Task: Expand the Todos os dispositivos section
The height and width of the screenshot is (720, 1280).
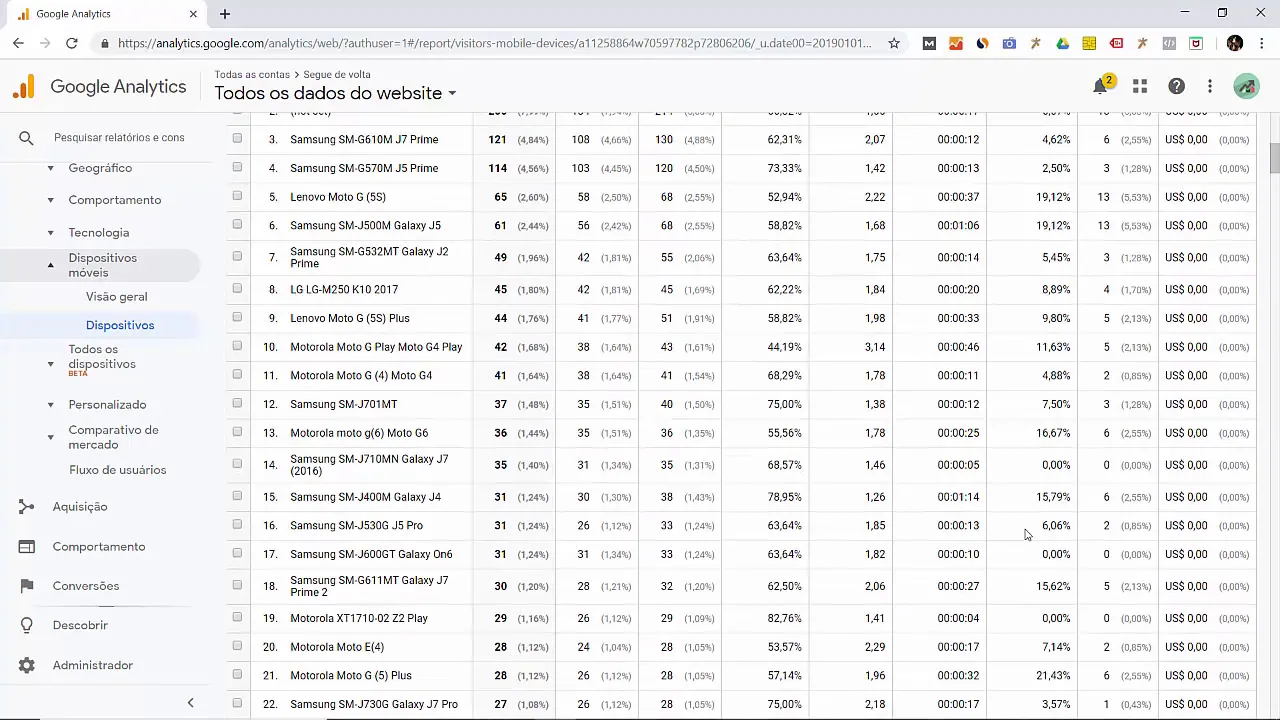Action: tap(50, 364)
